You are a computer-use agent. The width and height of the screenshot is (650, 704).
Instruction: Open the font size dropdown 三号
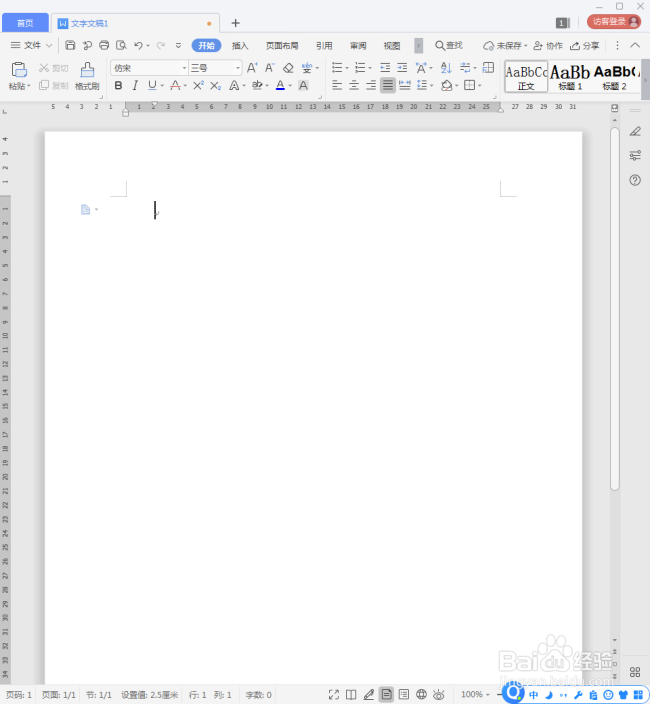pyautogui.click(x=237, y=68)
